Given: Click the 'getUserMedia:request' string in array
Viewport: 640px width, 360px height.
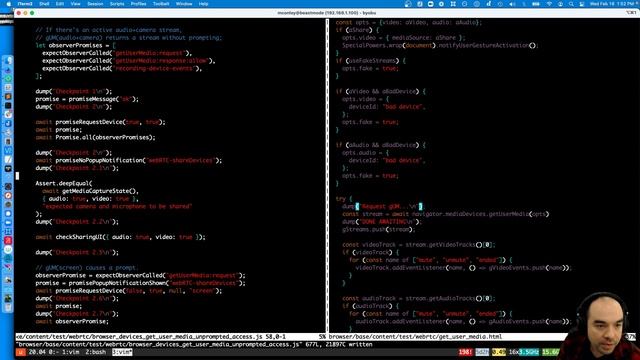Looking at the screenshot, I should pyautogui.click(x=149, y=53).
